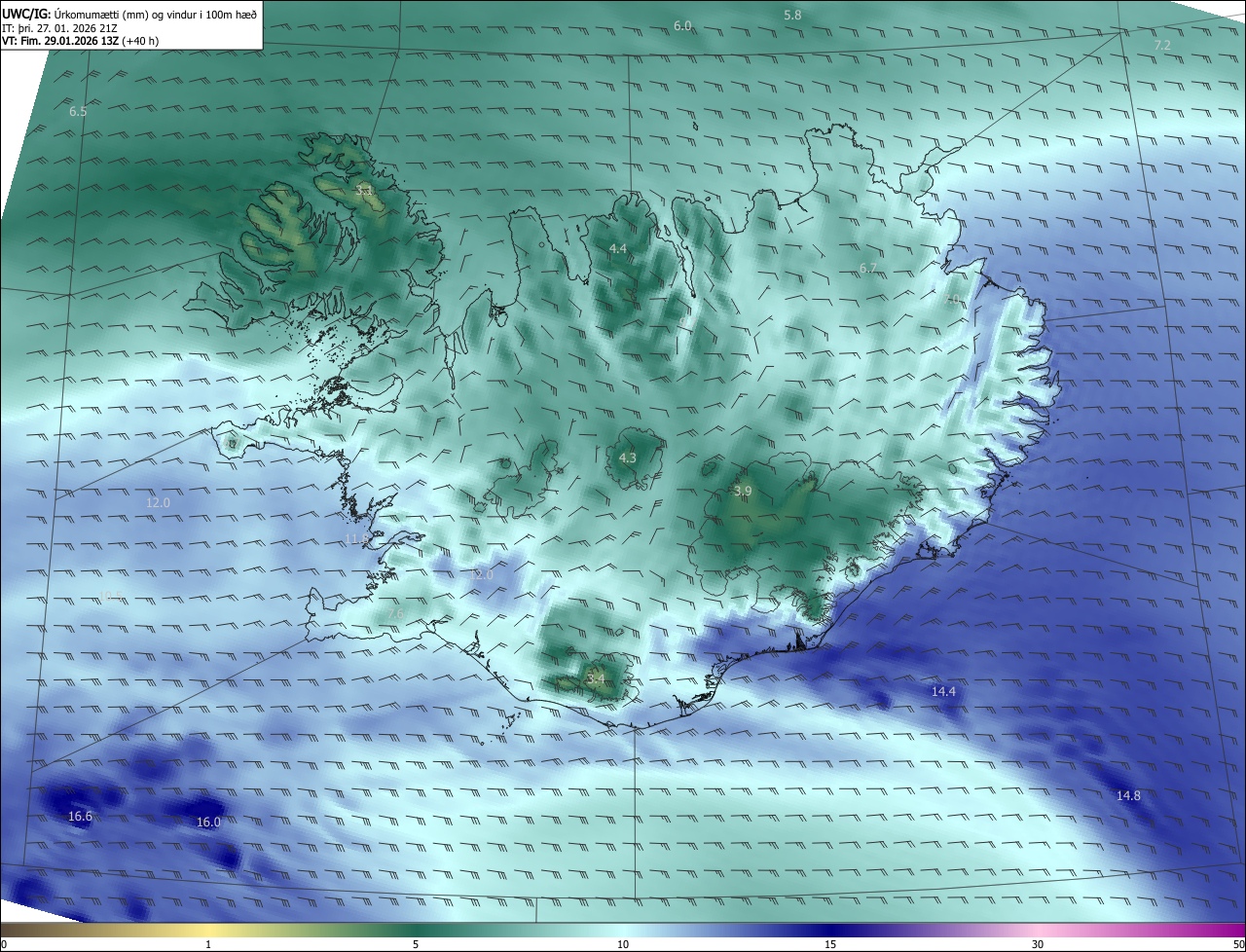Click the "14.4" value on the map
1246x952 pixels.
(x=943, y=691)
